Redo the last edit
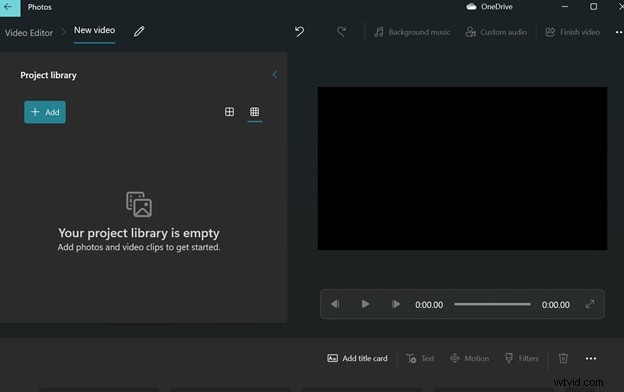This screenshot has width=624, height=392. click(341, 31)
